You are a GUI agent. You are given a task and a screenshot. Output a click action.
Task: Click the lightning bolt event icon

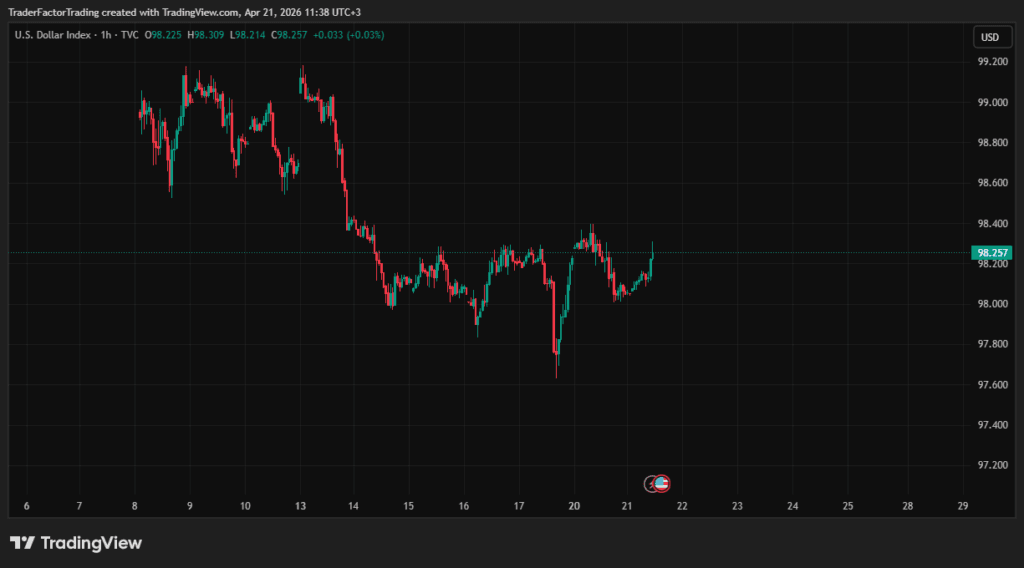(x=650, y=484)
